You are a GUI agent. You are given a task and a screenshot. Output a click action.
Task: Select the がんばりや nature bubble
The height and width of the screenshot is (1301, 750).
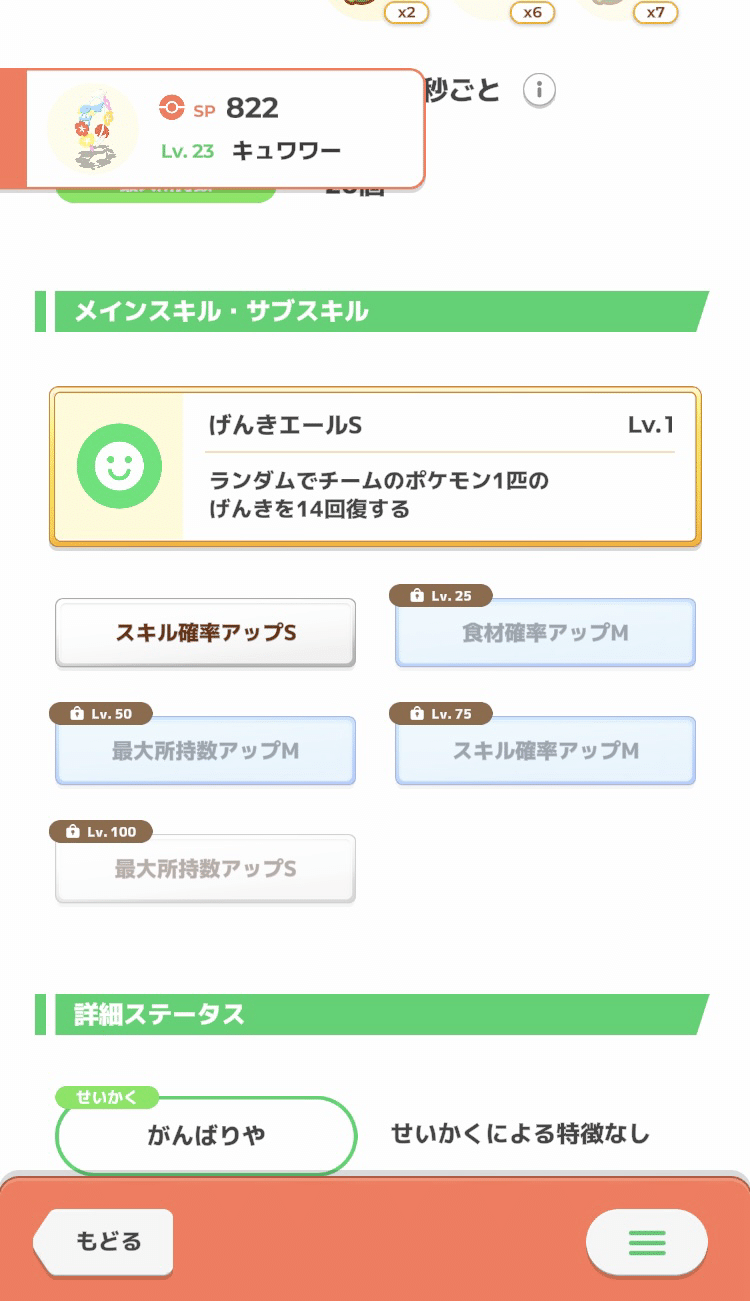[x=205, y=1136]
